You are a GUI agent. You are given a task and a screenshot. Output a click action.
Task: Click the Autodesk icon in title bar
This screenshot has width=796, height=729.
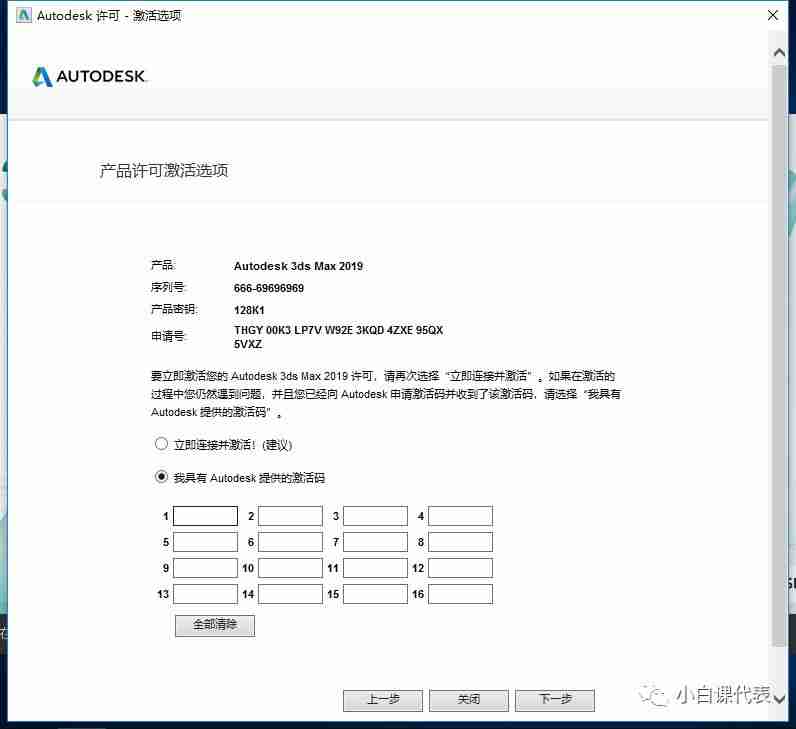[x=24, y=15]
